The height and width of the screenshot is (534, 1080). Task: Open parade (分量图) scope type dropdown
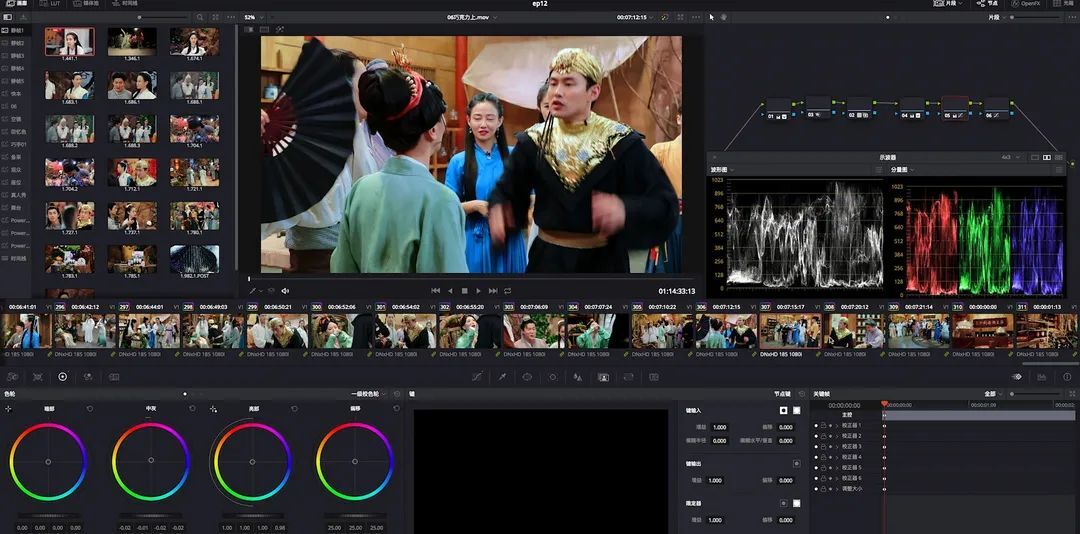click(901, 170)
